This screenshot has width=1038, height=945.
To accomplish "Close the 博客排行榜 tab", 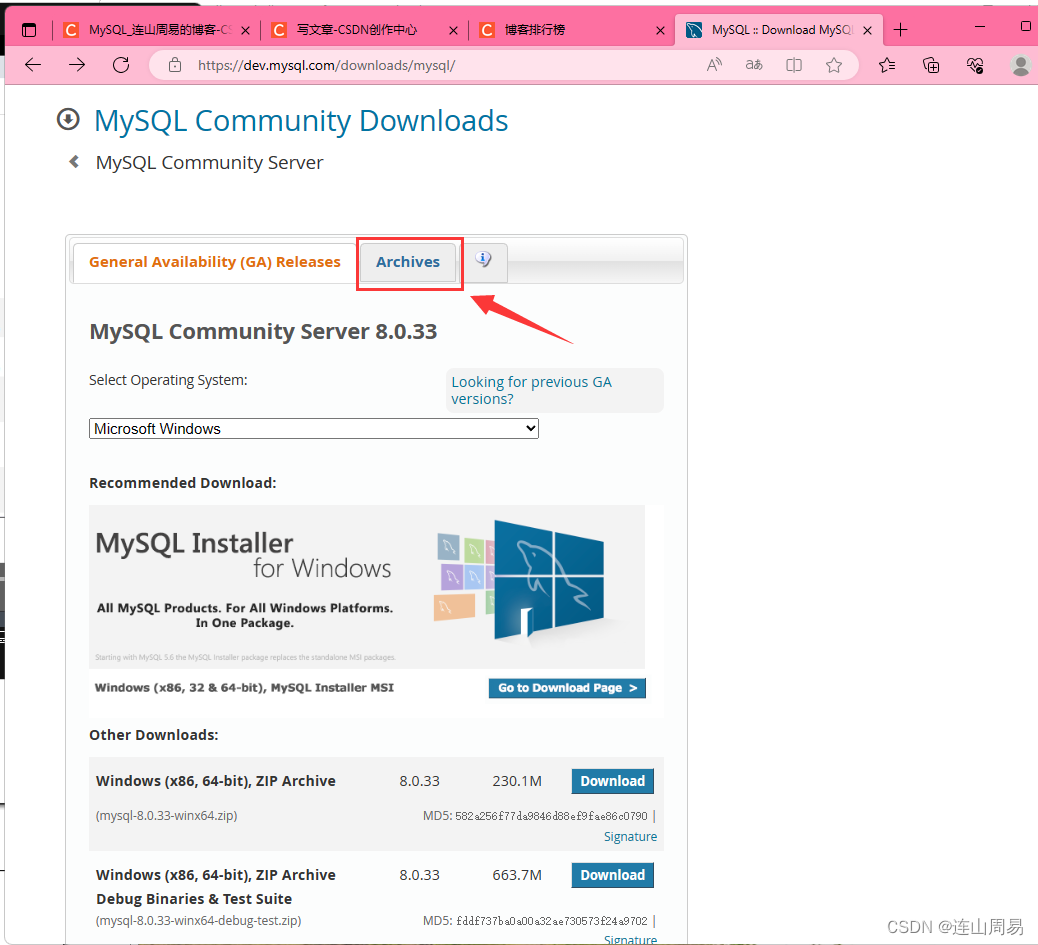I will click(x=661, y=30).
